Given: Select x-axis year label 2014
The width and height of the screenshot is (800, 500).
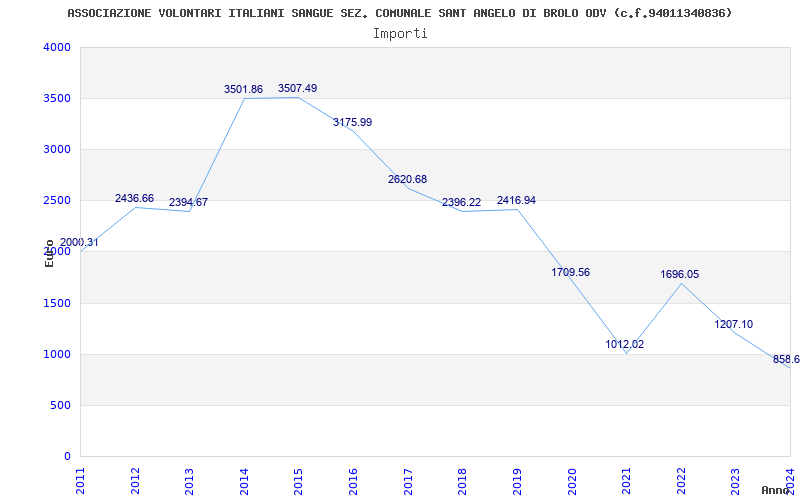Looking at the screenshot, I should [x=244, y=481].
